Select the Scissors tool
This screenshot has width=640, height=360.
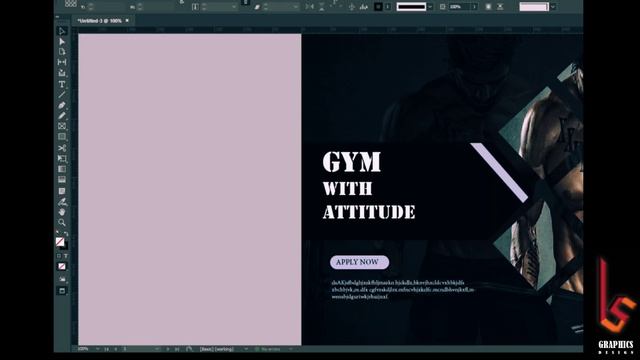(62, 148)
